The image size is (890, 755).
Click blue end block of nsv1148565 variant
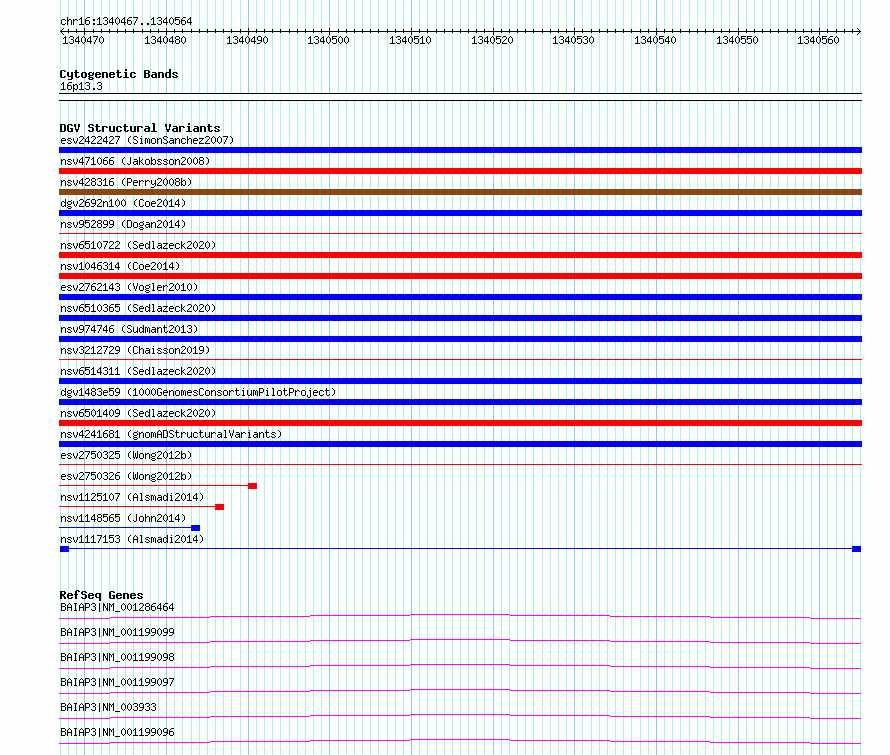coord(196,528)
